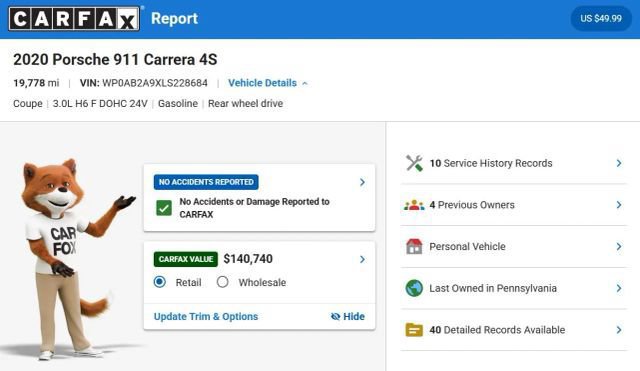Collapse the Vehicle Details section
The height and width of the screenshot is (371, 640).
(268, 83)
